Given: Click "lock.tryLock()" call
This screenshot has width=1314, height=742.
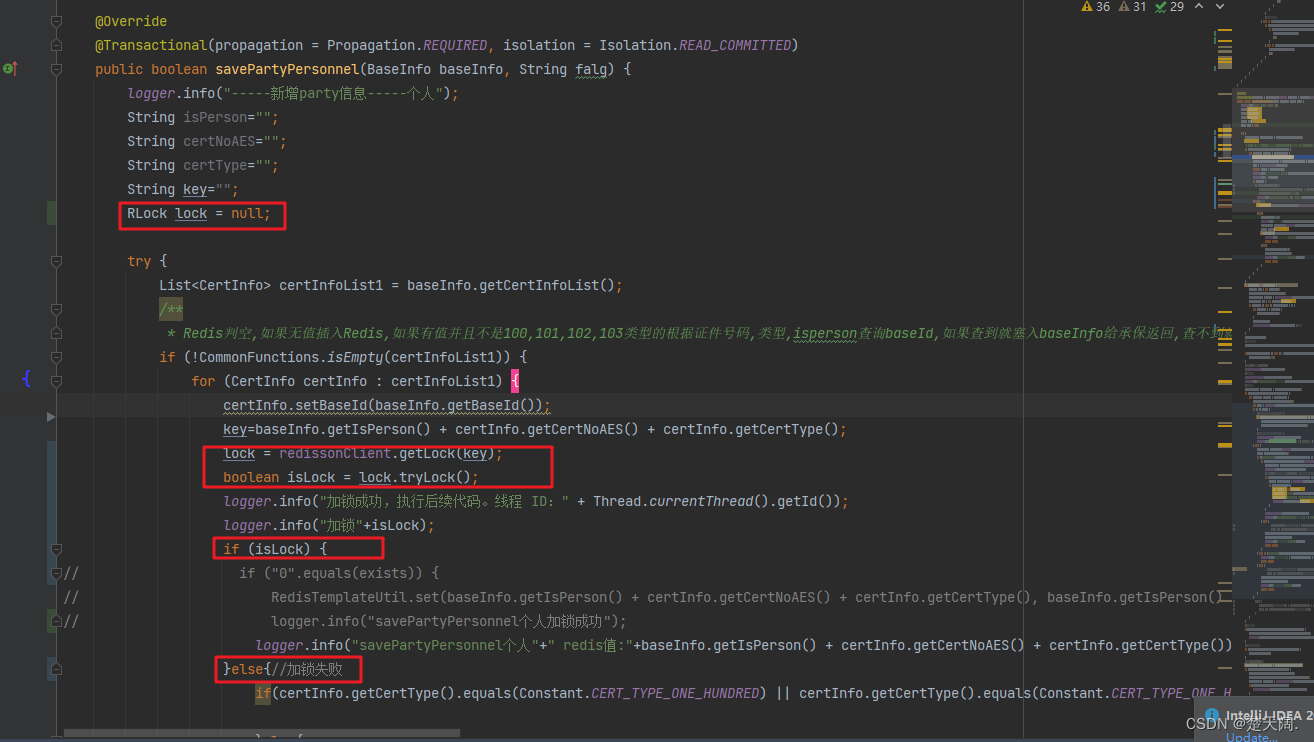Looking at the screenshot, I should pyautogui.click(x=415, y=477).
